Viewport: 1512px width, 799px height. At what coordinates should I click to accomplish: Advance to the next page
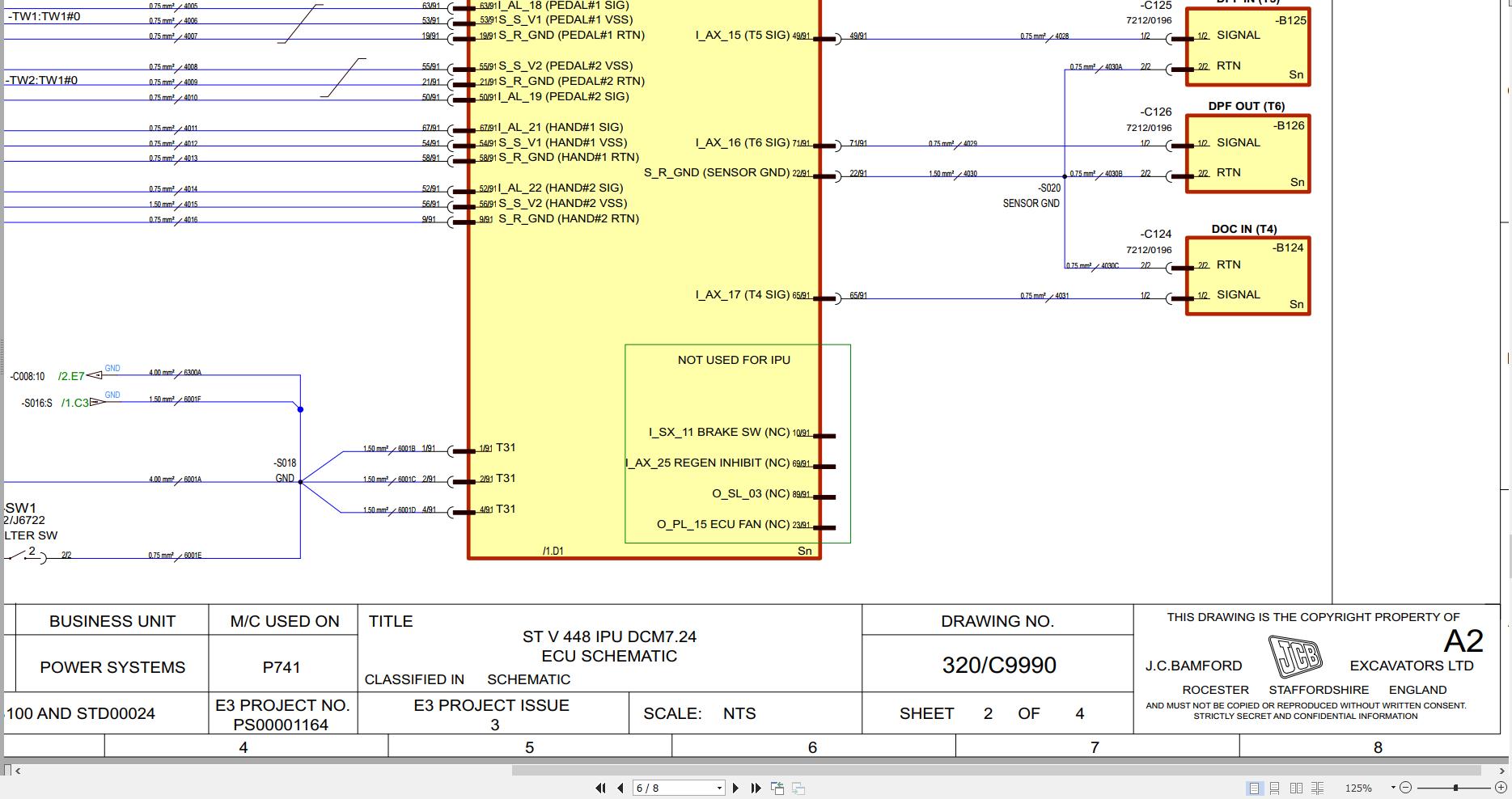[736, 788]
